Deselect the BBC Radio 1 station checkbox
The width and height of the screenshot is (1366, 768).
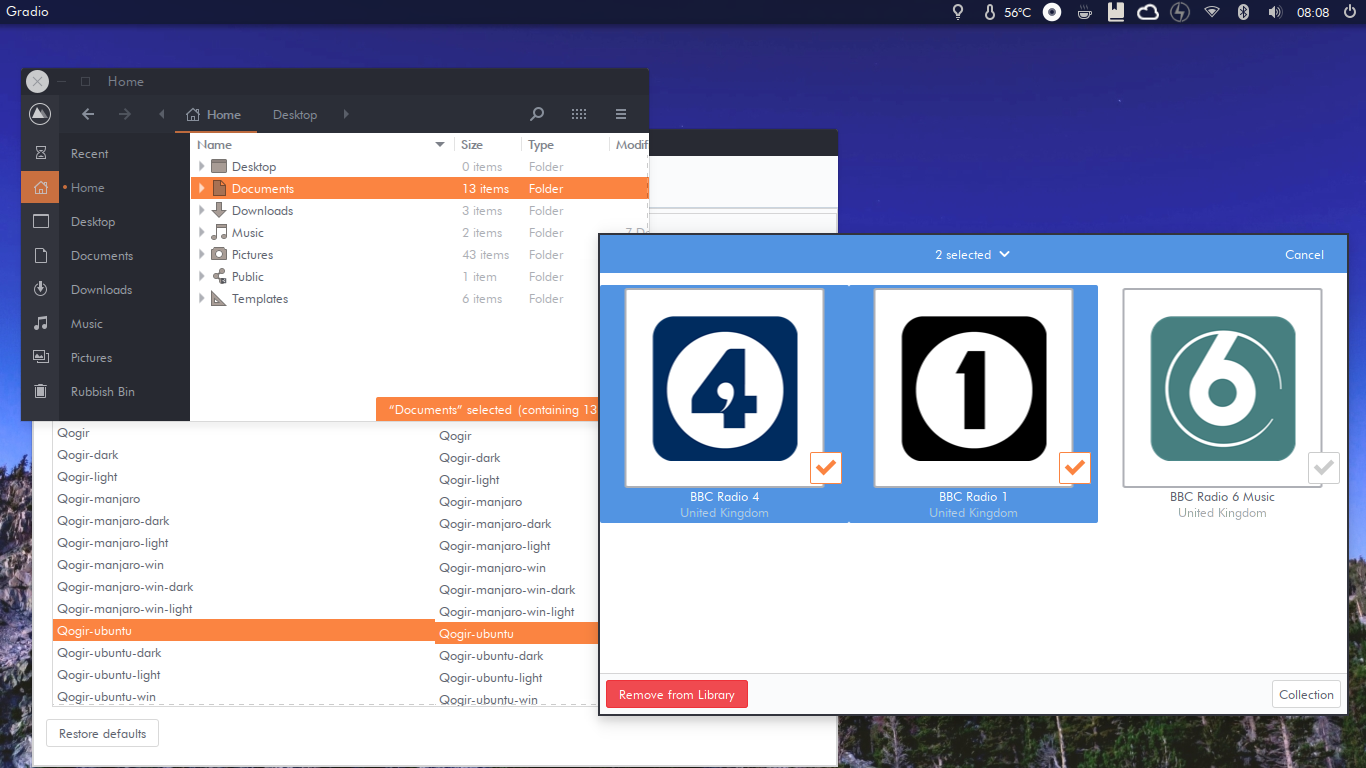[1075, 467]
